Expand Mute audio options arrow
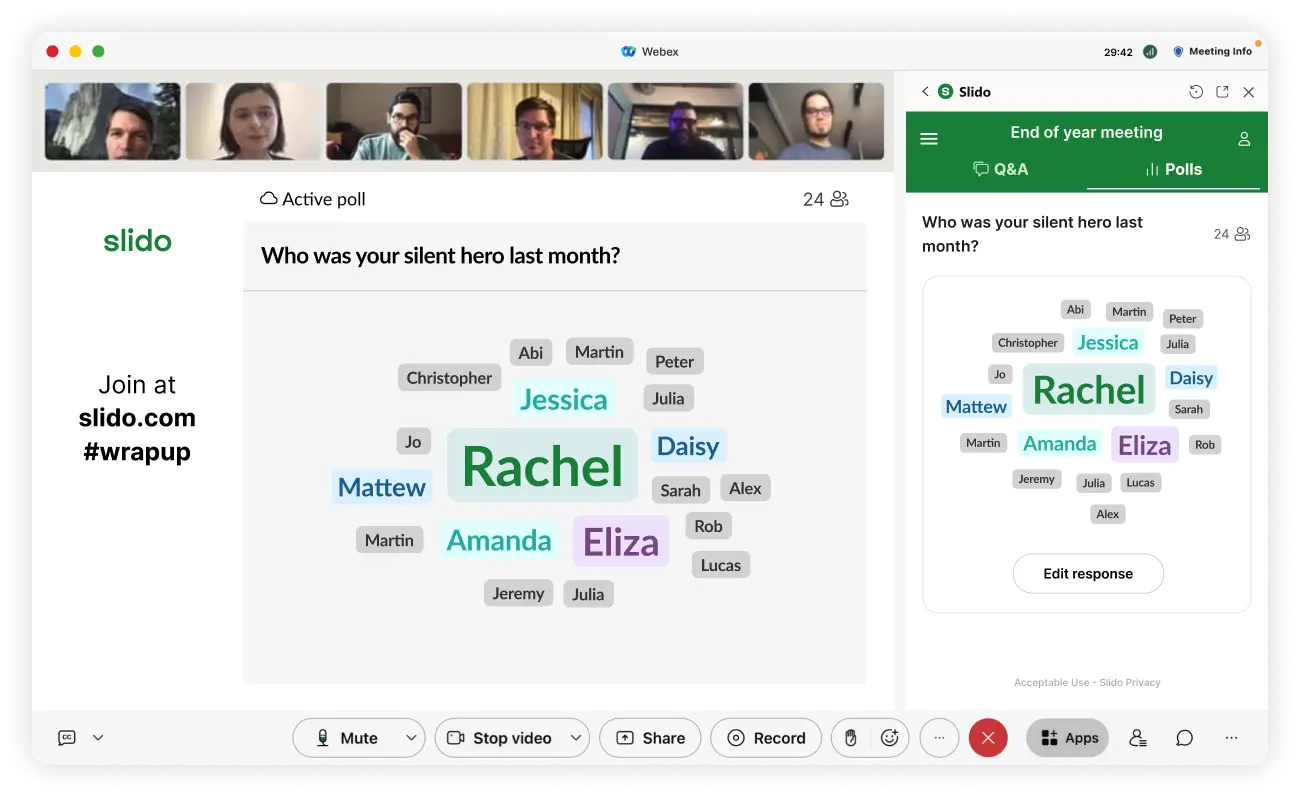The height and width of the screenshot is (797, 1300). click(411, 738)
